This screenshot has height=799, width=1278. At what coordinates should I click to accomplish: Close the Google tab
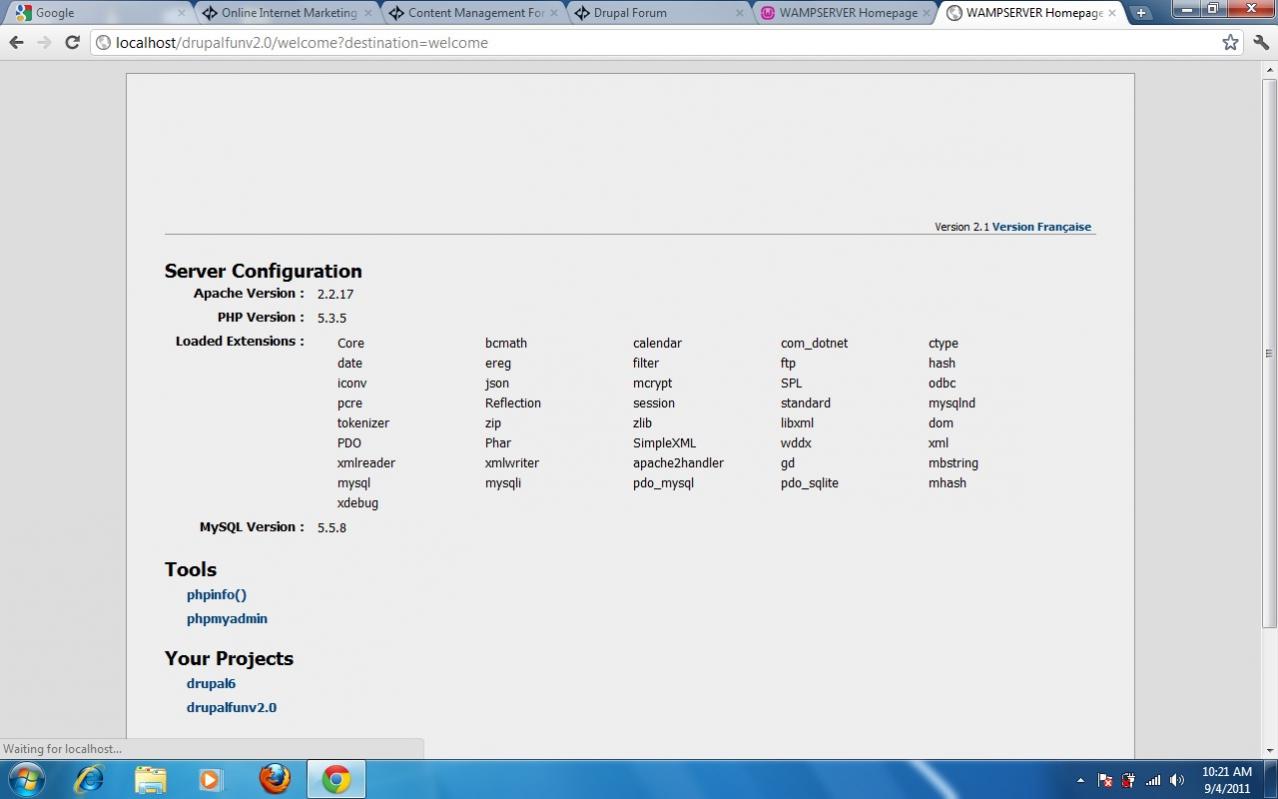[x=182, y=13]
